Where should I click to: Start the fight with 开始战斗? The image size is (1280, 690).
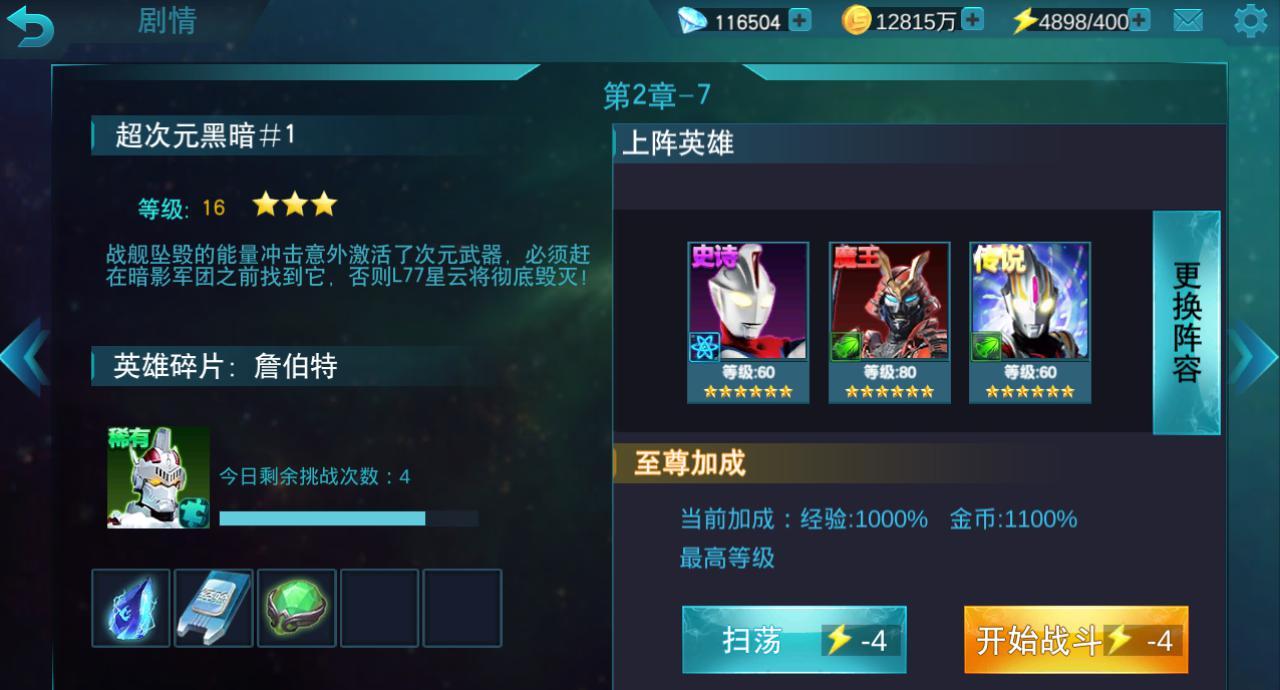[x=1076, y=640]
